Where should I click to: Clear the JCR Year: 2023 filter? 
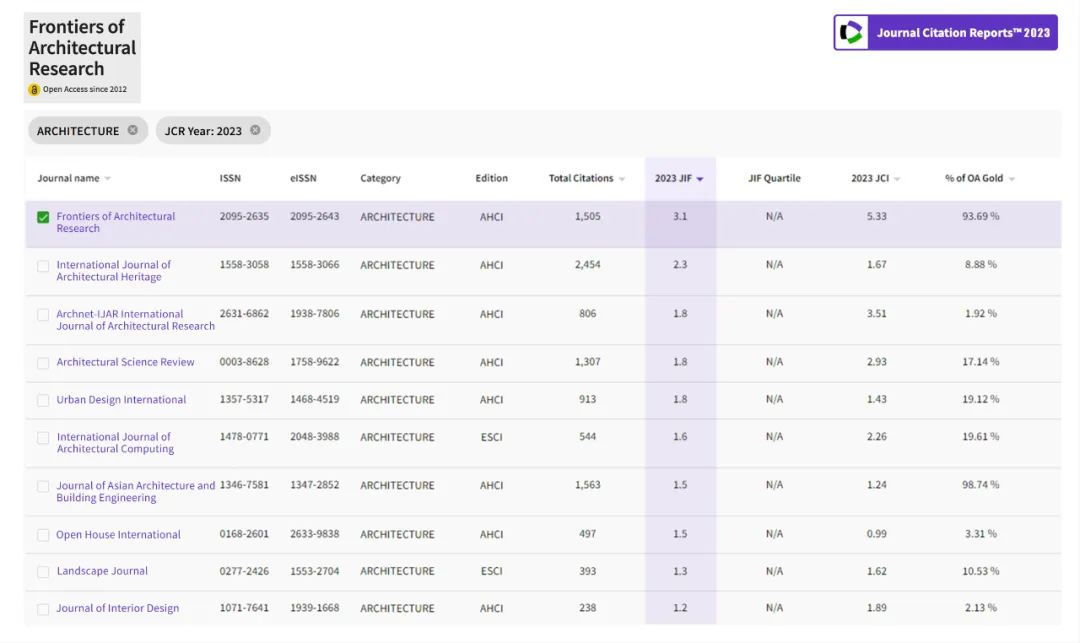point(255,130)
